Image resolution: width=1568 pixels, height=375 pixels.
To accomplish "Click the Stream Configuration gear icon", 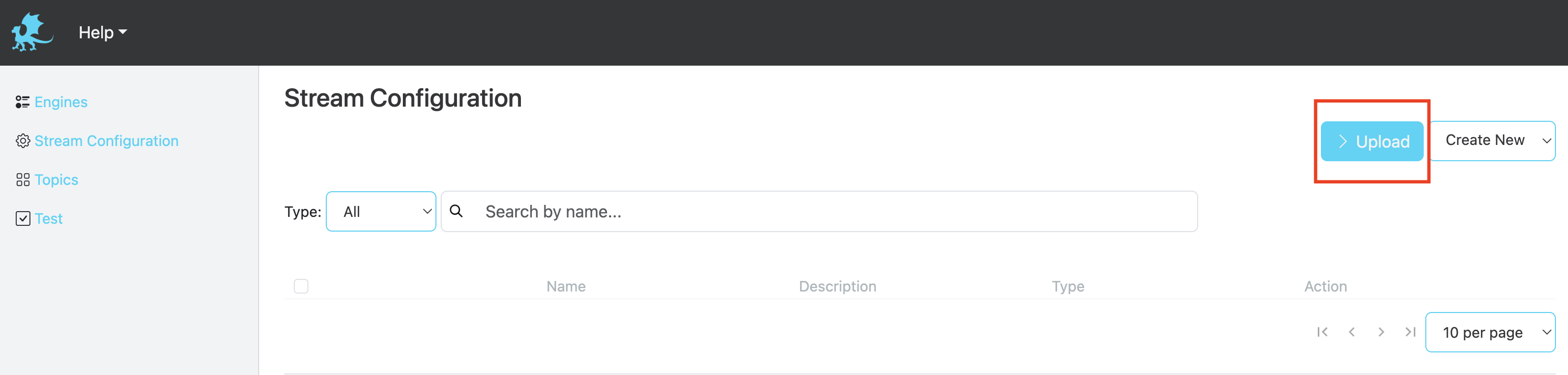I will (x=23, y=141).
